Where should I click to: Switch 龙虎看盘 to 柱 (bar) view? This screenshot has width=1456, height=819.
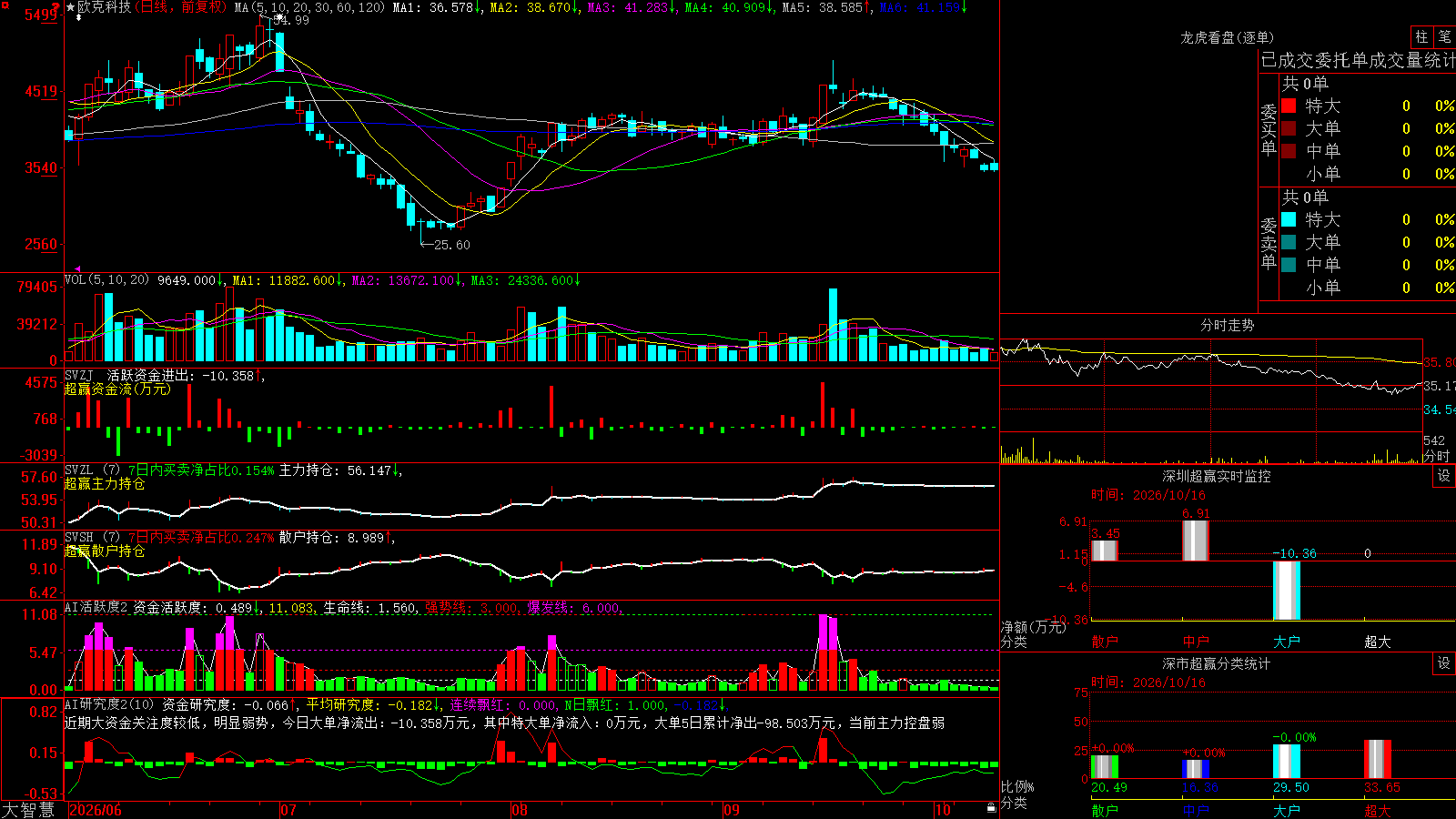1421,37
